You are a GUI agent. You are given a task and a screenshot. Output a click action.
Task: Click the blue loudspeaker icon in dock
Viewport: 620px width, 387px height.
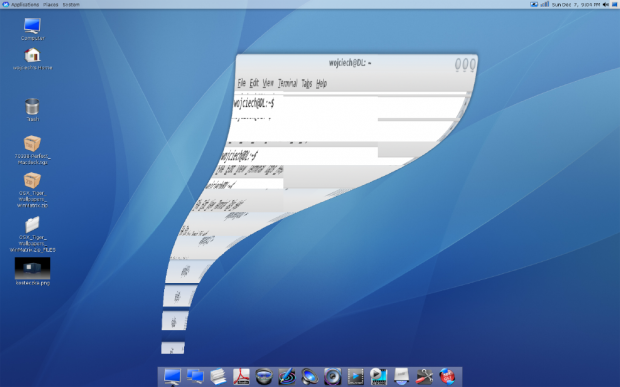coord(310,376)
